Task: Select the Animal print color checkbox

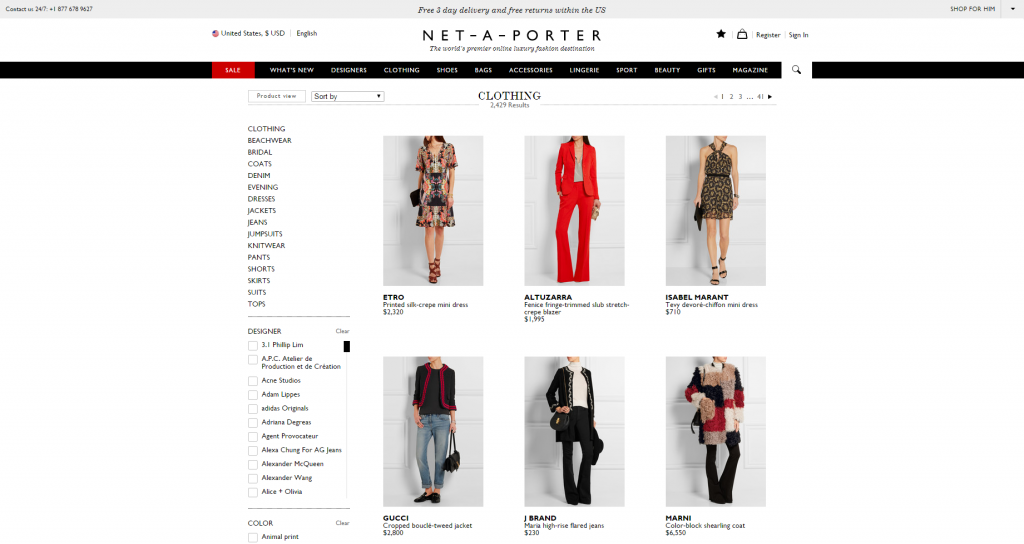Action: 253,537
